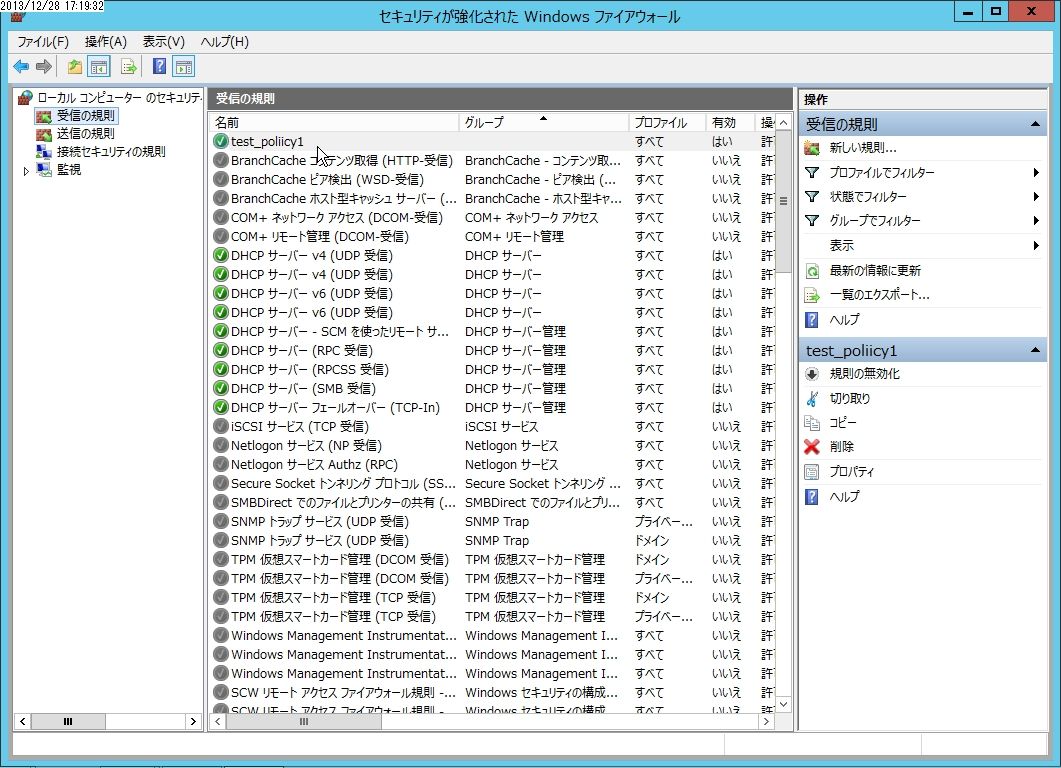Expand the 監視 tree node arrow

26,171
